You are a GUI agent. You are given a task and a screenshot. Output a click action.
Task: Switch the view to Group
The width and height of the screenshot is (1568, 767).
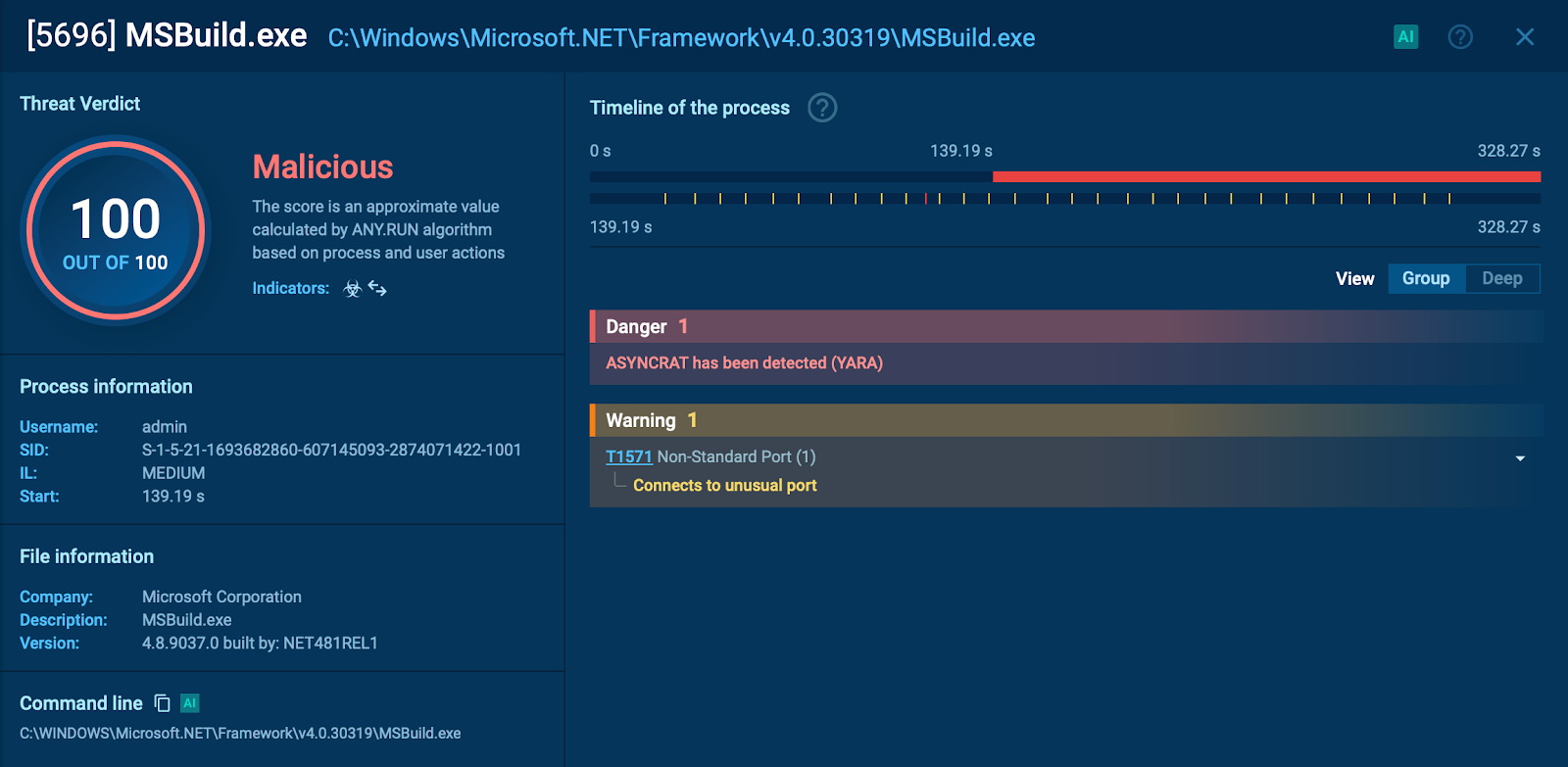click(1426, 278)
